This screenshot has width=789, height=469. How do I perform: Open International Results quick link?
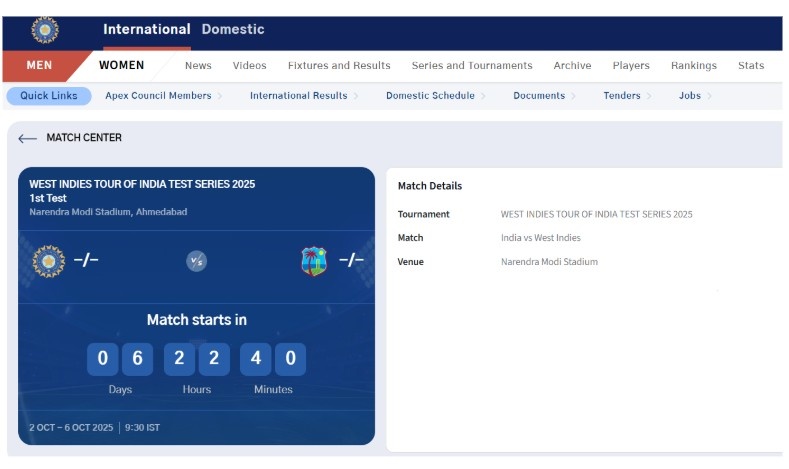[x=298, y=96]
